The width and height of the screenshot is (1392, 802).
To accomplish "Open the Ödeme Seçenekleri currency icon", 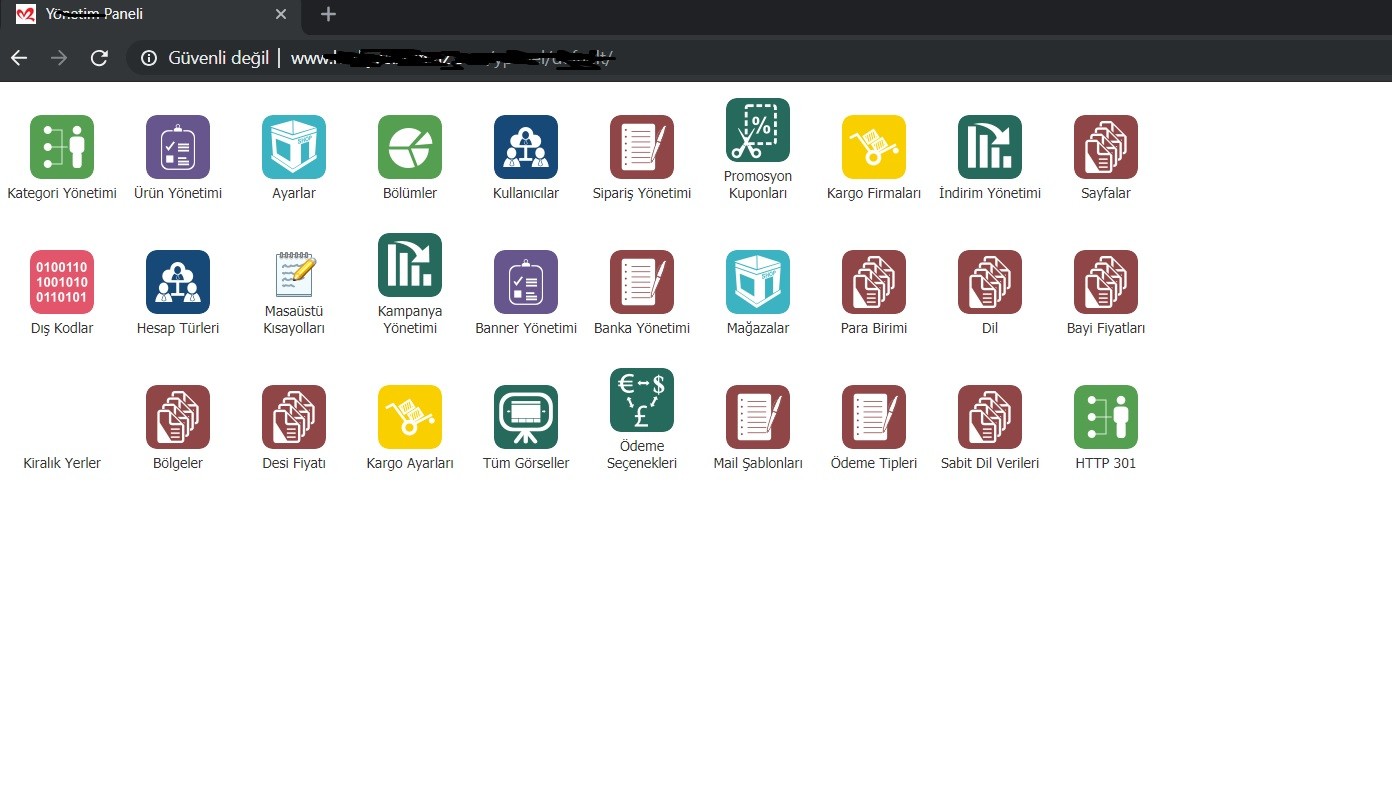I will tap(642, 400).
